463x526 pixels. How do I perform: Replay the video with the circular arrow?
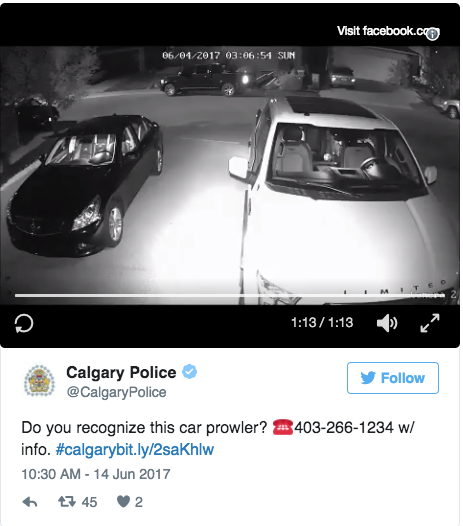click(24, 323)
